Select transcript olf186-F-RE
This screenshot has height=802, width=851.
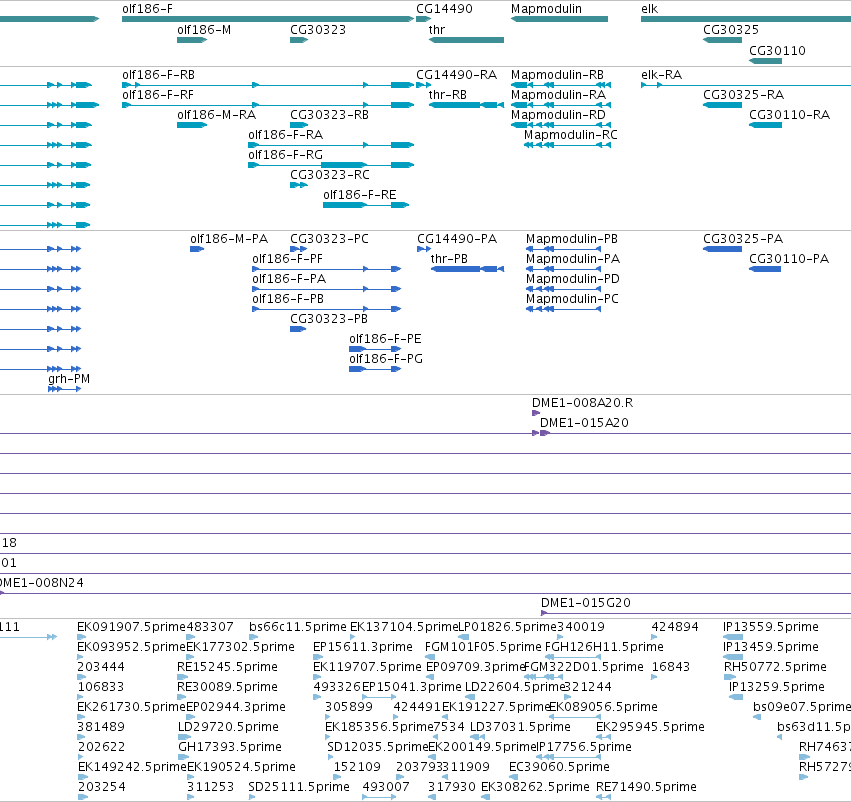(x=366, y=205)
